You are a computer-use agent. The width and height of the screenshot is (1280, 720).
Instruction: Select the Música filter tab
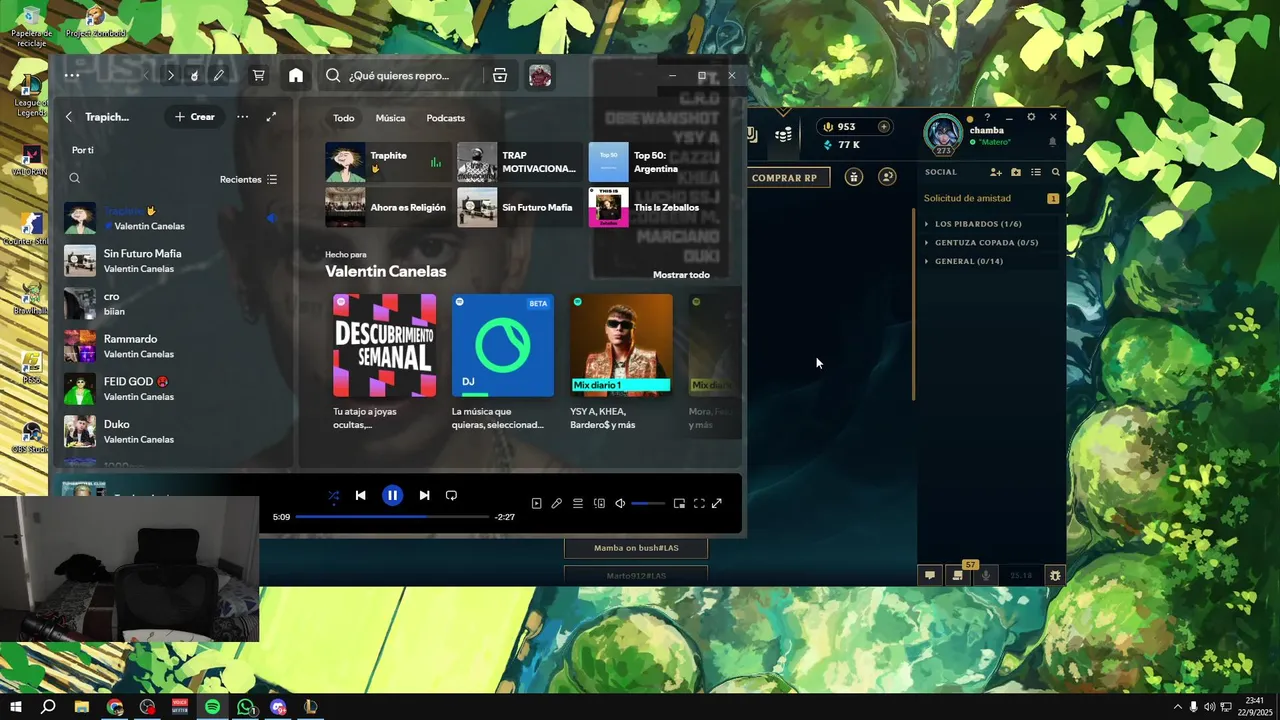click(x=390, y=118)
